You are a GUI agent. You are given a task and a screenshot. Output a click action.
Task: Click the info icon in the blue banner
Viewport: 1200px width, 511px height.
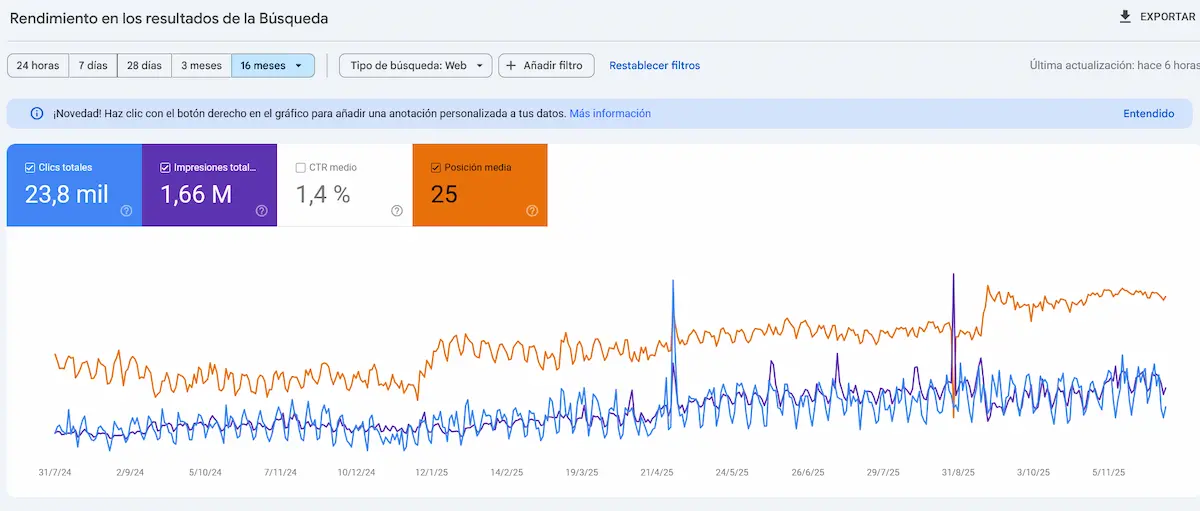click(x=36, y=114)
